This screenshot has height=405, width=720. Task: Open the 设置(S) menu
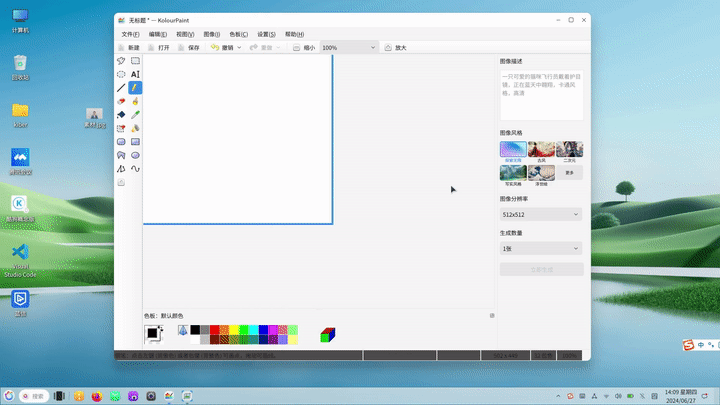[x=266, y=34]
